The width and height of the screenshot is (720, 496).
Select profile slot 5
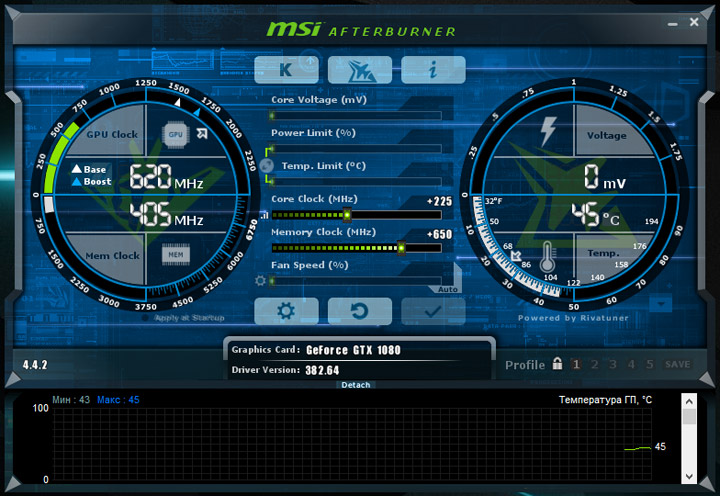point(650,364)
